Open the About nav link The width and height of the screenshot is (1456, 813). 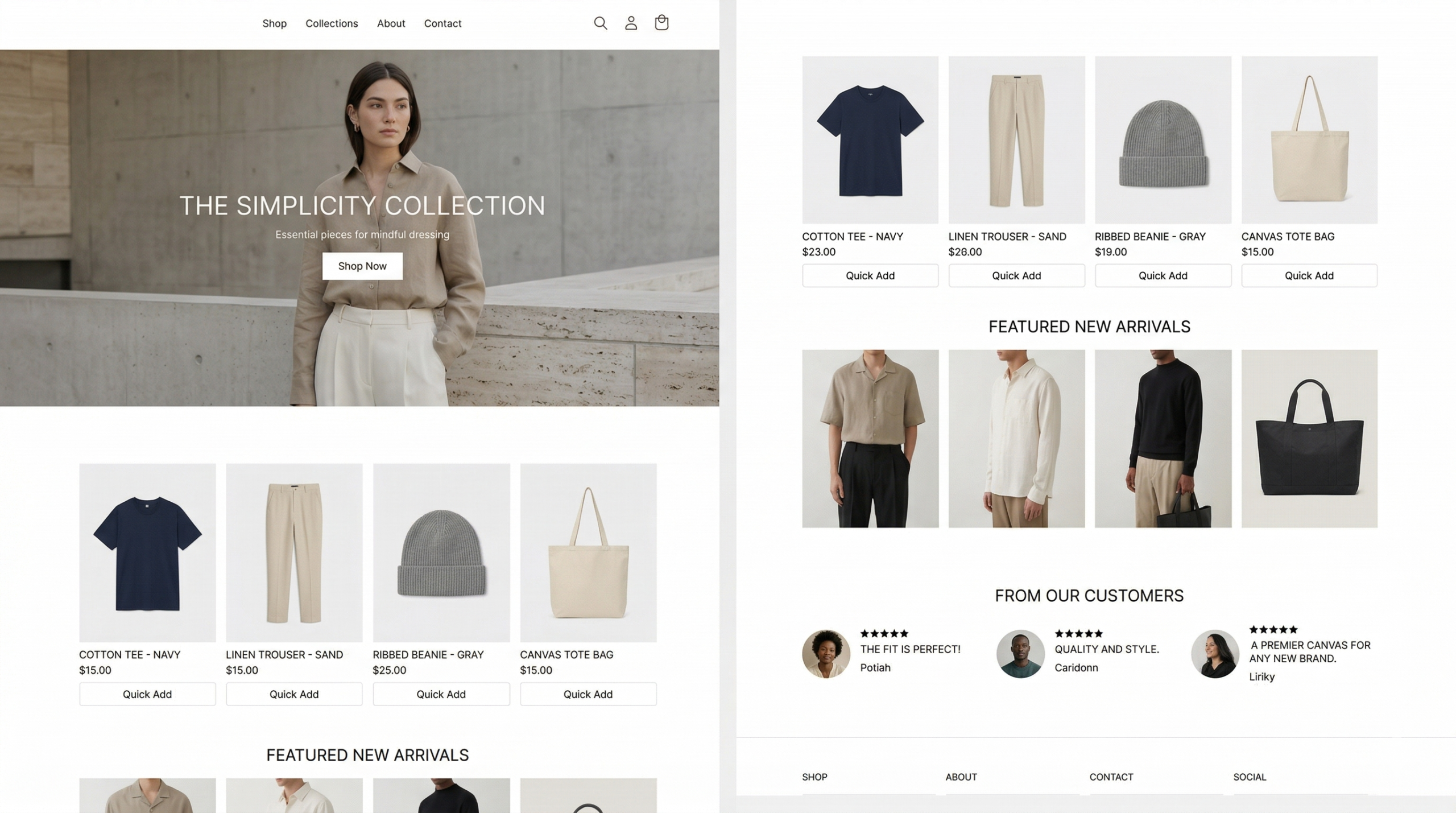[x=391, y=23]
